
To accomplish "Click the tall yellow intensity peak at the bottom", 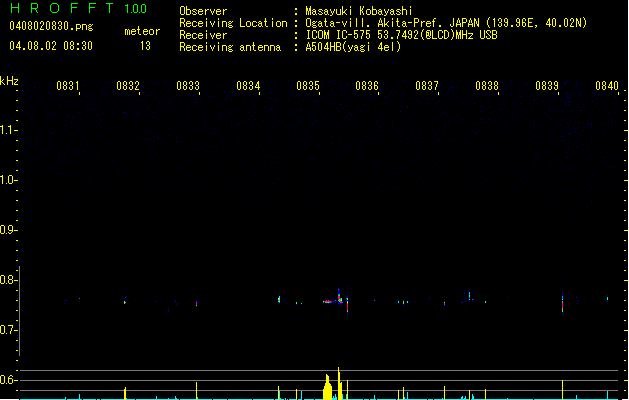I will 339,383.
